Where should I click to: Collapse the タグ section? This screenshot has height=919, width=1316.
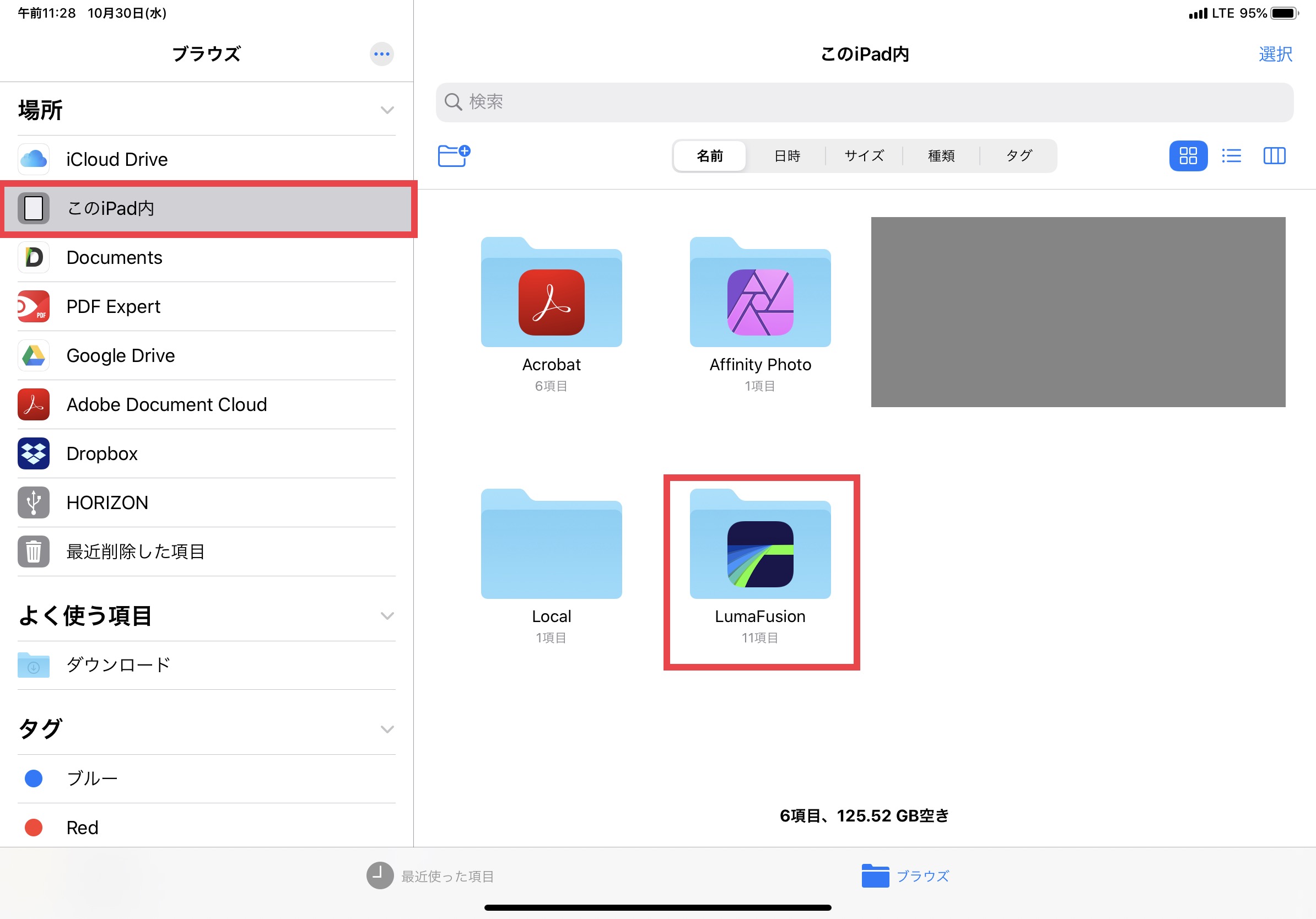point(387,729)
